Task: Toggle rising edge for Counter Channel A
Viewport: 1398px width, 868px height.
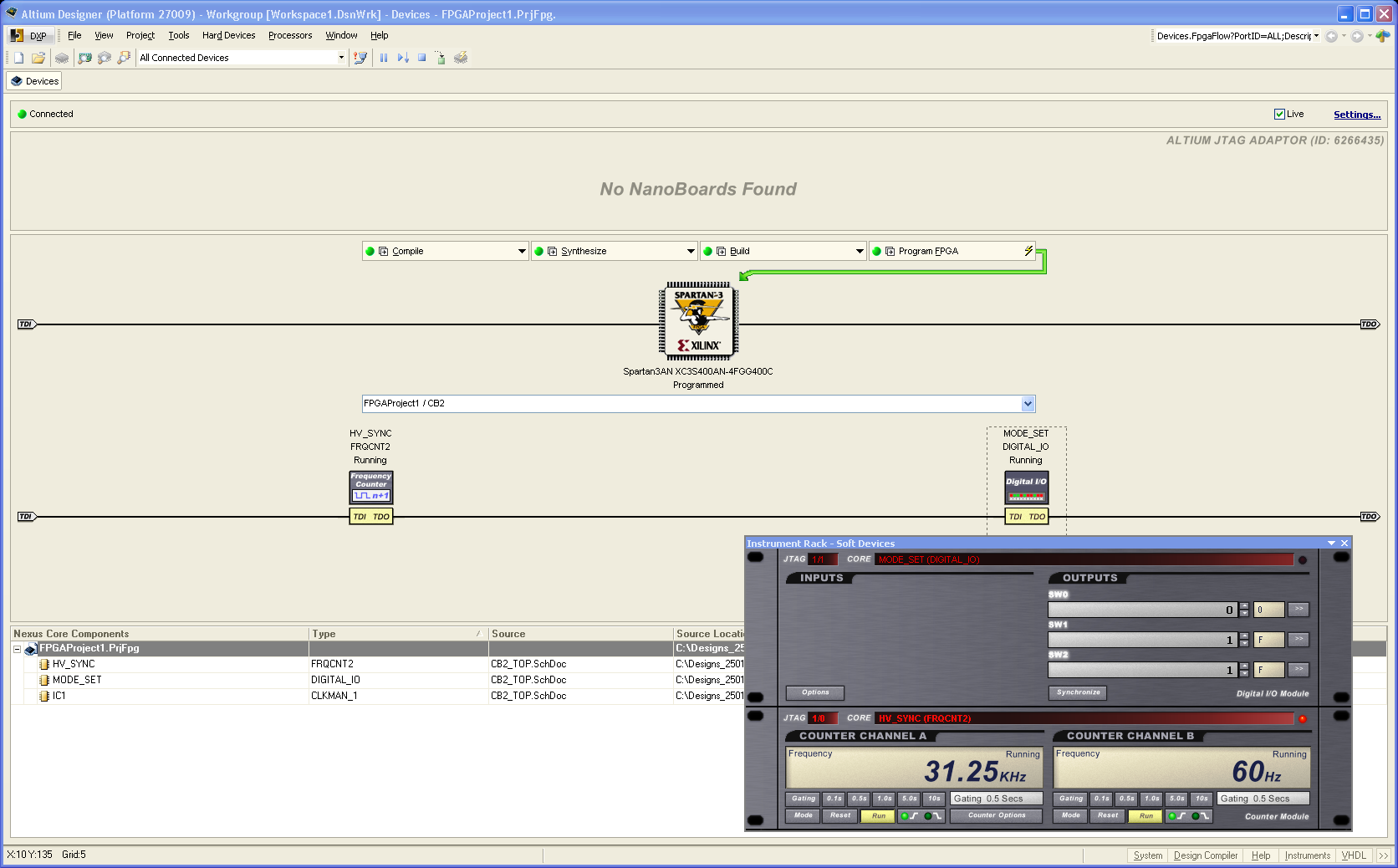Action: pyautogui.click(x=910, y=816)
